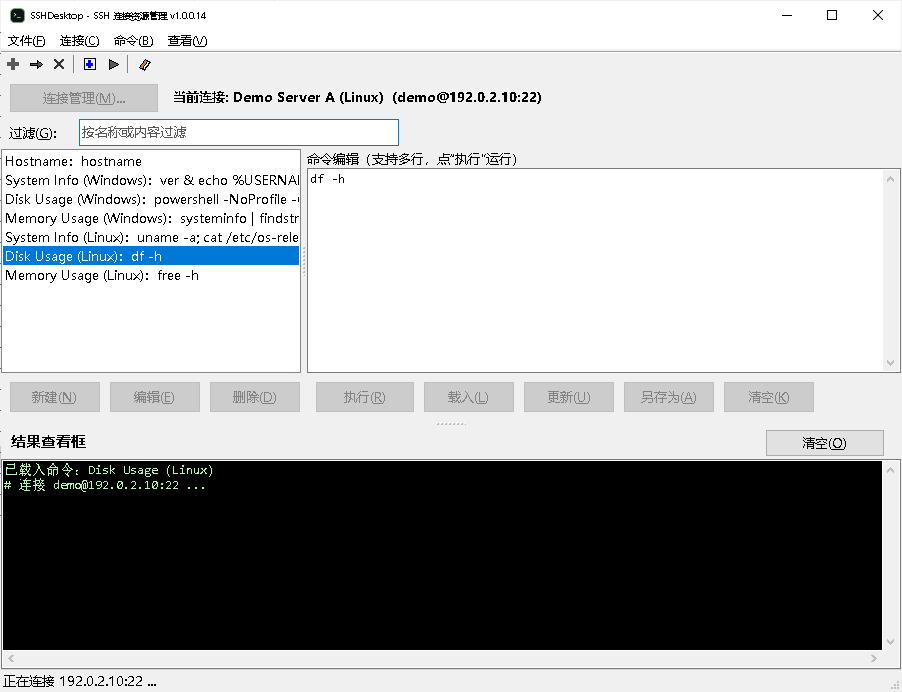Screen dimensions: 902x692
Task: Click inside the command editor containing df -h
Action: [x=595, y=270]
